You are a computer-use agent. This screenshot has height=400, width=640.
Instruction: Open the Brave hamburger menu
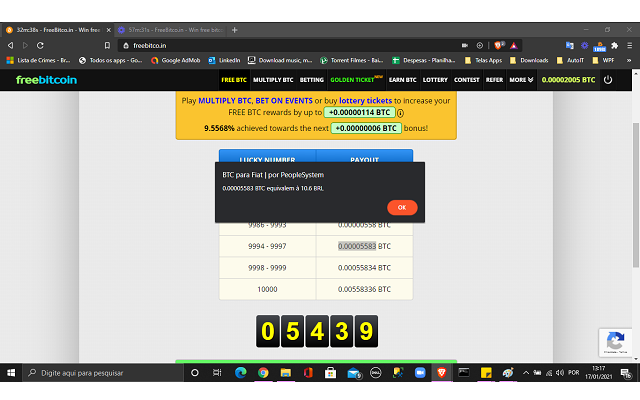[629, 45]
